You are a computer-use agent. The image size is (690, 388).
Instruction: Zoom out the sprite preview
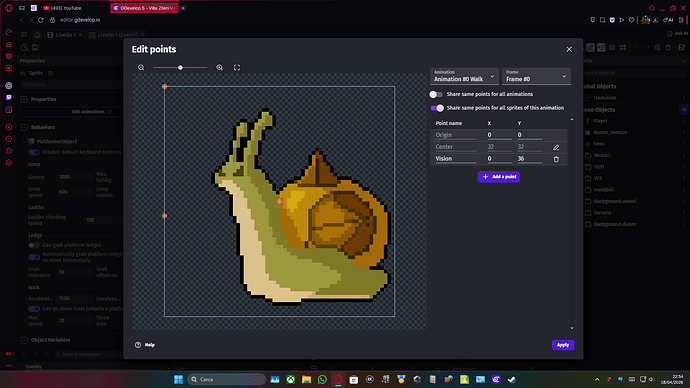tap(141, 68)
